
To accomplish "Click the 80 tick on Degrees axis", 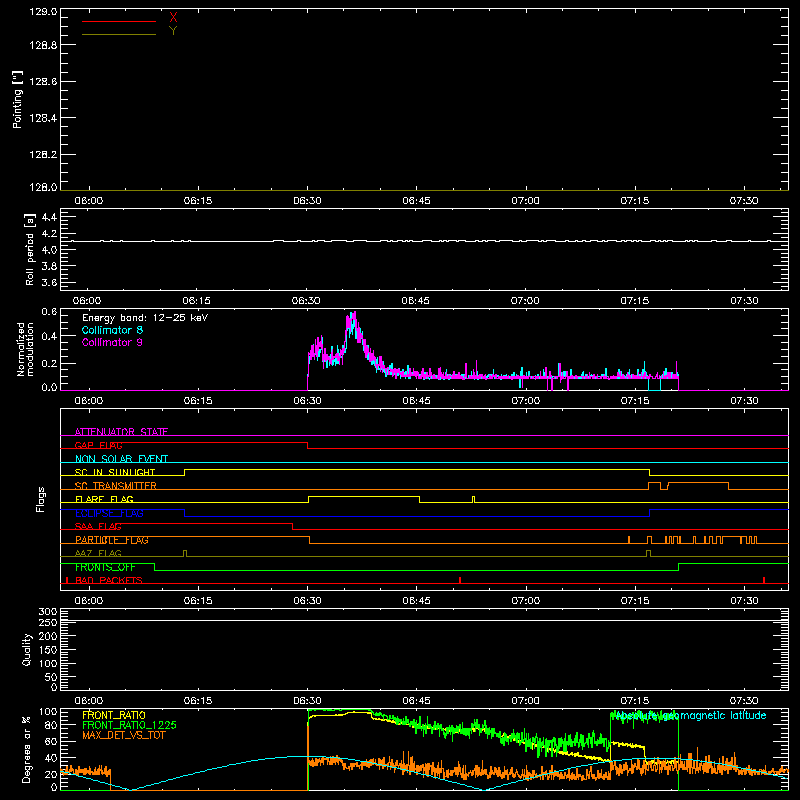I will (51, 725).
